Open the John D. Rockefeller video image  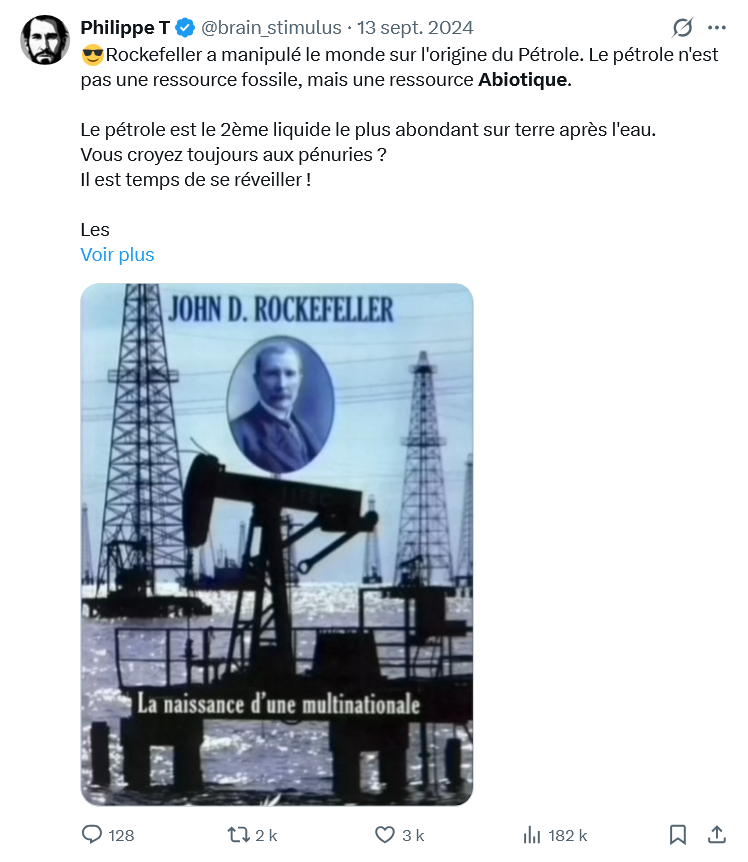[277, 544]
